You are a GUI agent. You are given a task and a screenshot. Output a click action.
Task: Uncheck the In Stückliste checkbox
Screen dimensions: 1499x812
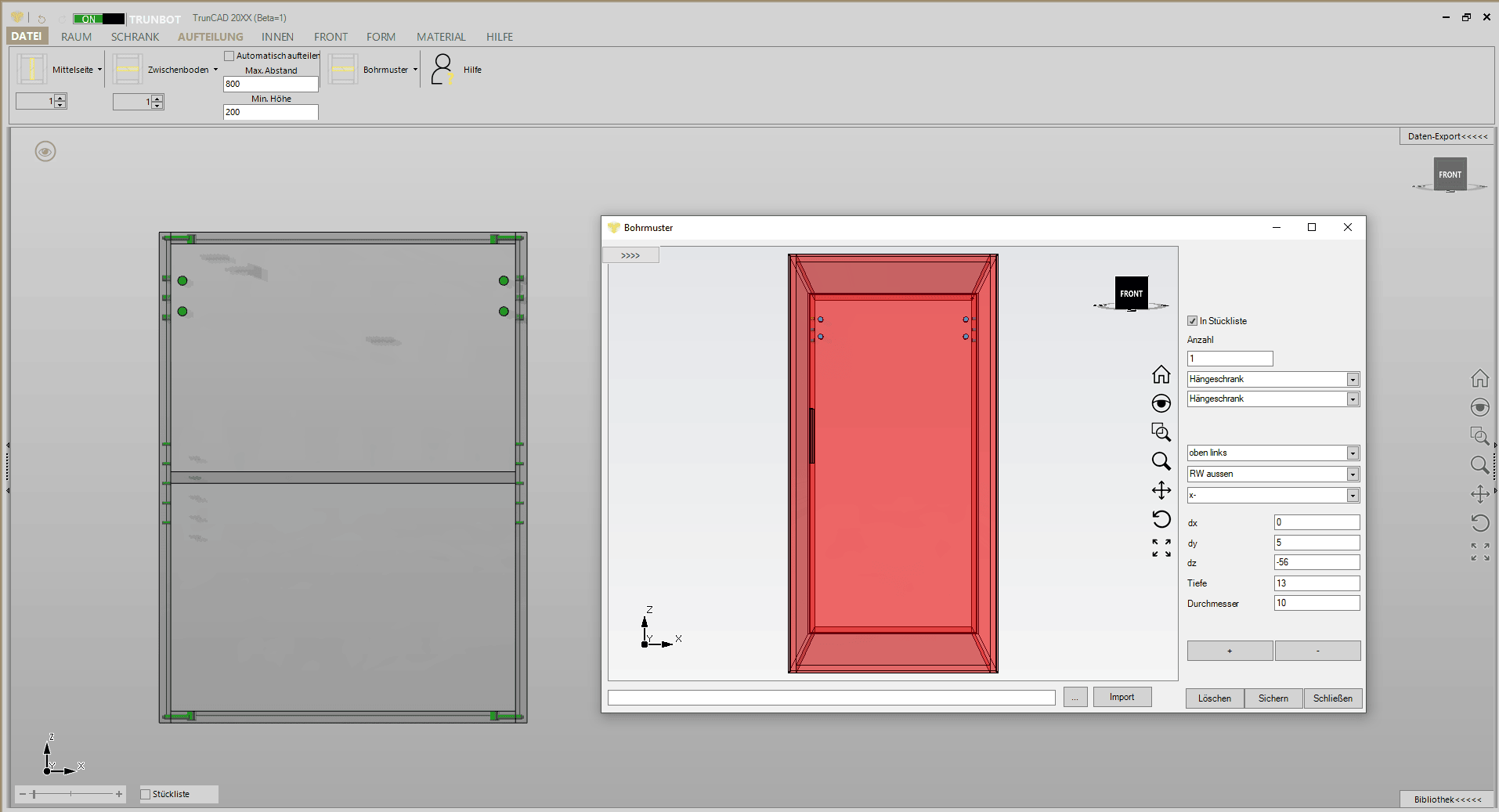point(1193,321)
